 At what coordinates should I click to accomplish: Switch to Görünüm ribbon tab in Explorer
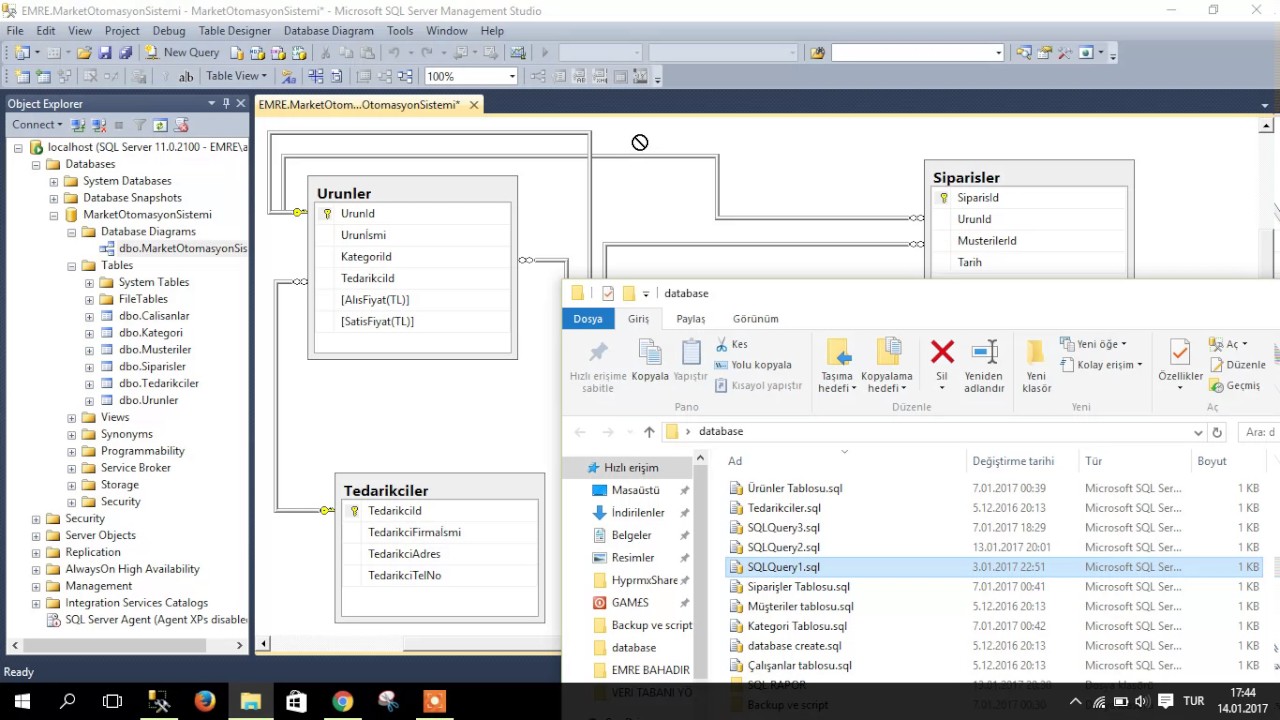pos(756,319)
